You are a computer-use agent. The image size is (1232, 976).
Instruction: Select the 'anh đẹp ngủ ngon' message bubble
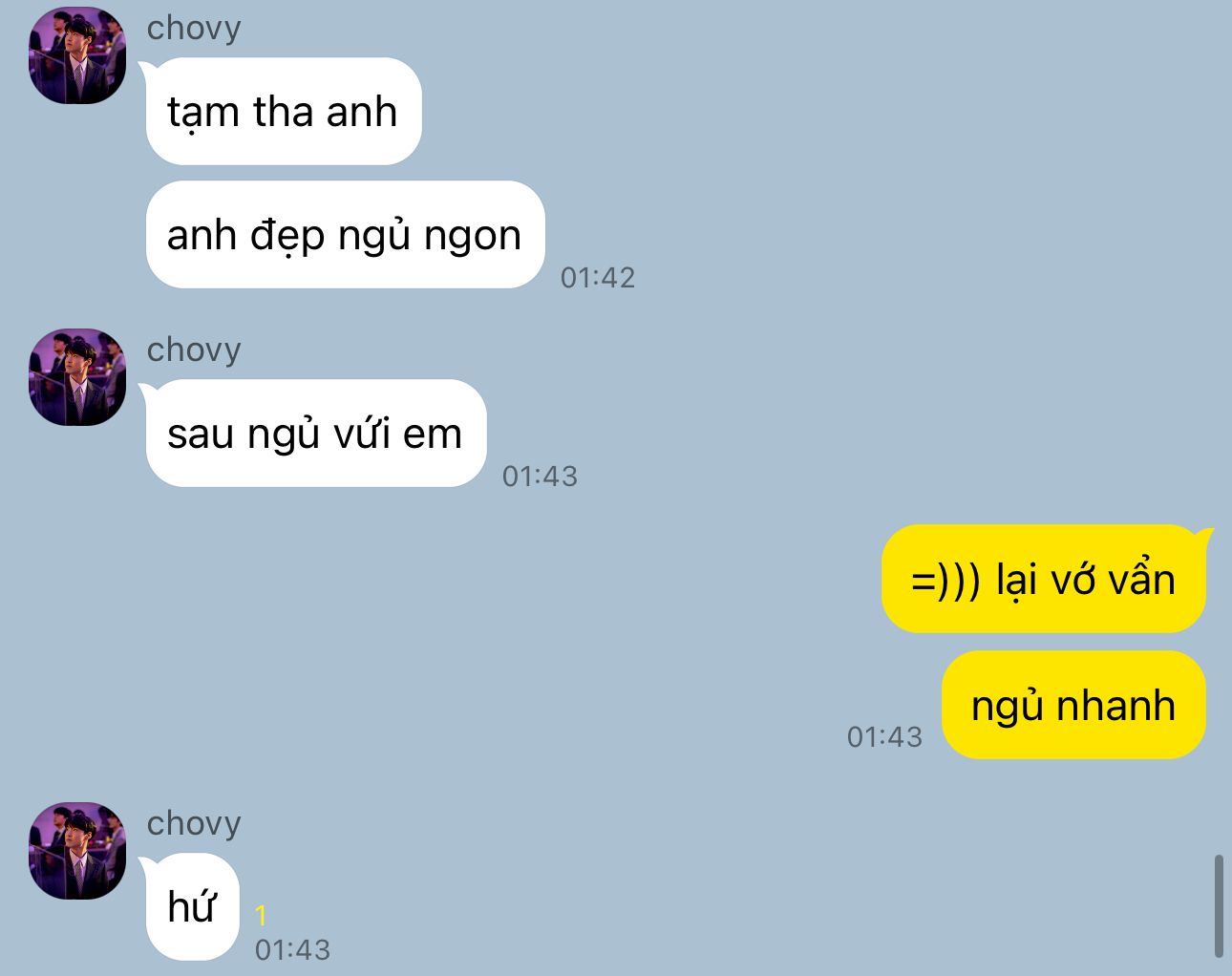pos(345,235)
